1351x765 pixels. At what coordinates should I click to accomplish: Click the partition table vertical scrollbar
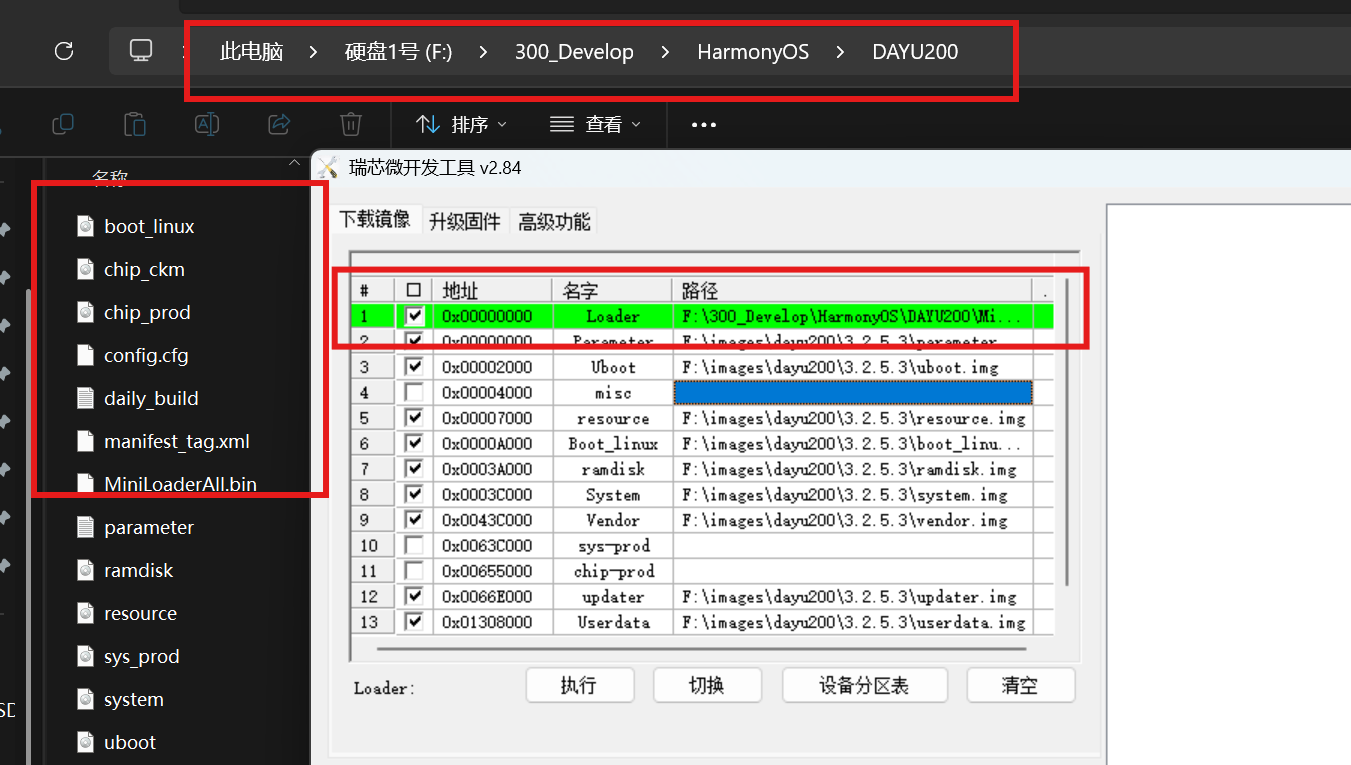tap(1067, 432)
